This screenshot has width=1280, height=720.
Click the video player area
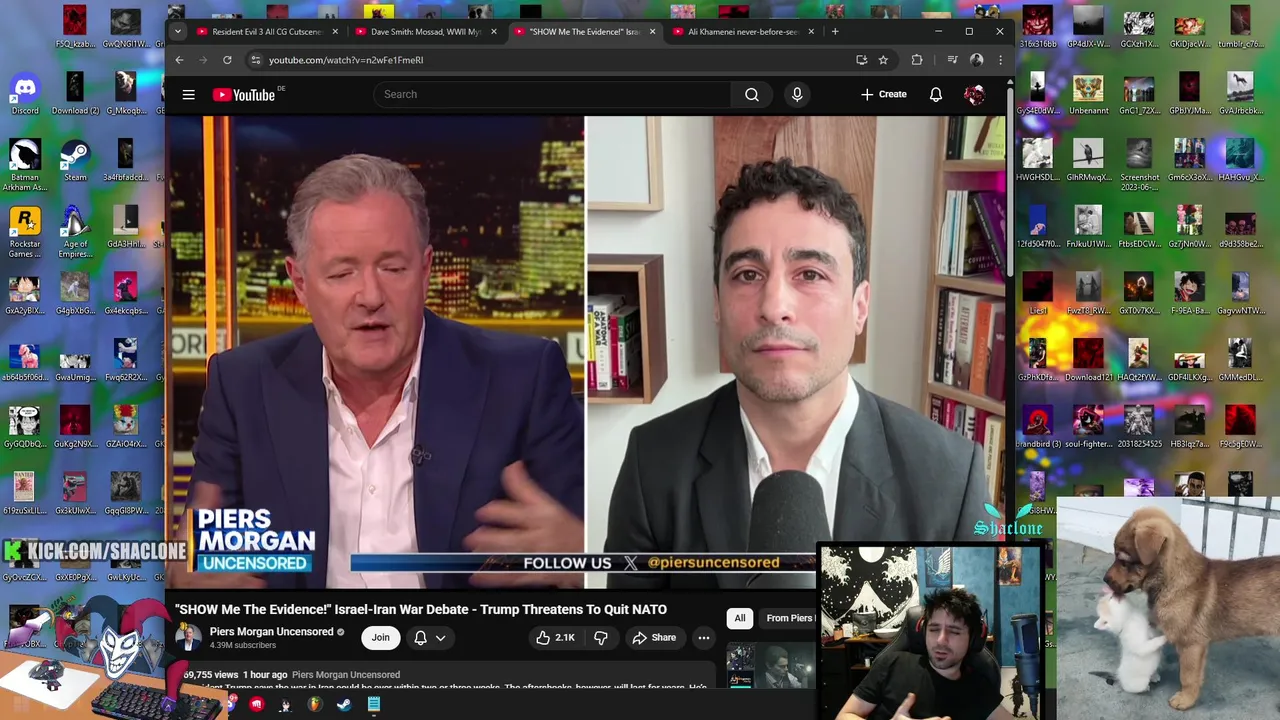tap(585, 352)
